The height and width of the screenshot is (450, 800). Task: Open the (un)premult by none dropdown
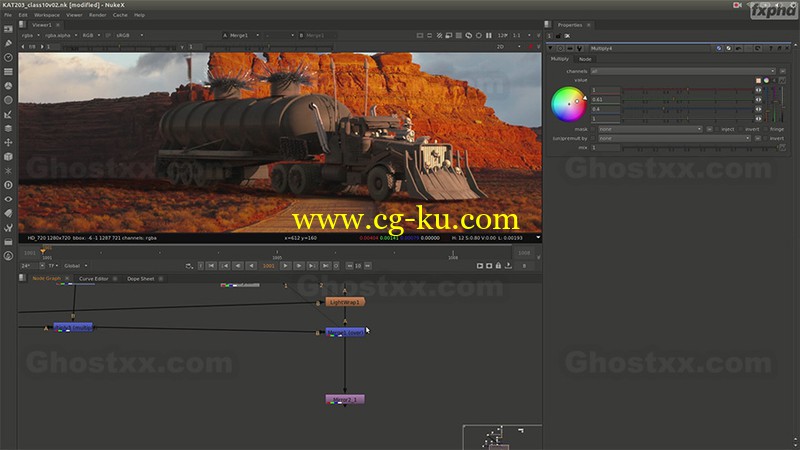click(674, 138)
